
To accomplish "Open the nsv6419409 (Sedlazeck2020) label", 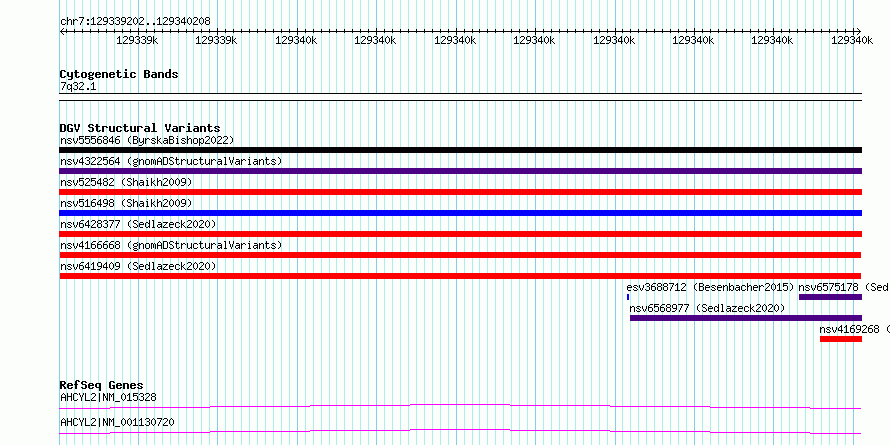I will [138, 266].
